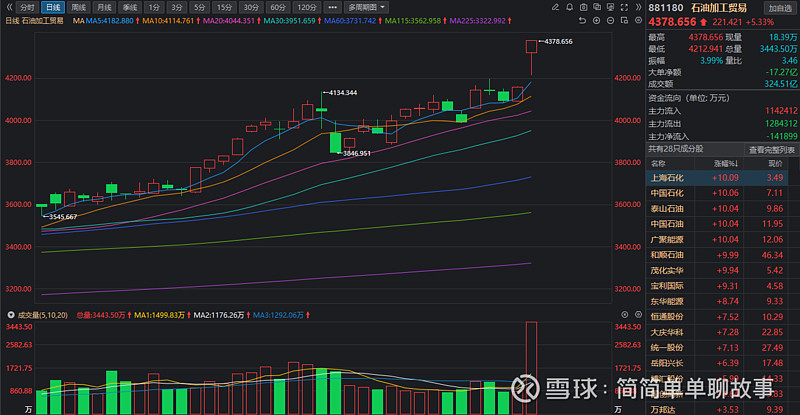The height and width of the screenshot is (415, 800).
Task: Select 上海石化 row in stock list
Action: coord(717,178)
